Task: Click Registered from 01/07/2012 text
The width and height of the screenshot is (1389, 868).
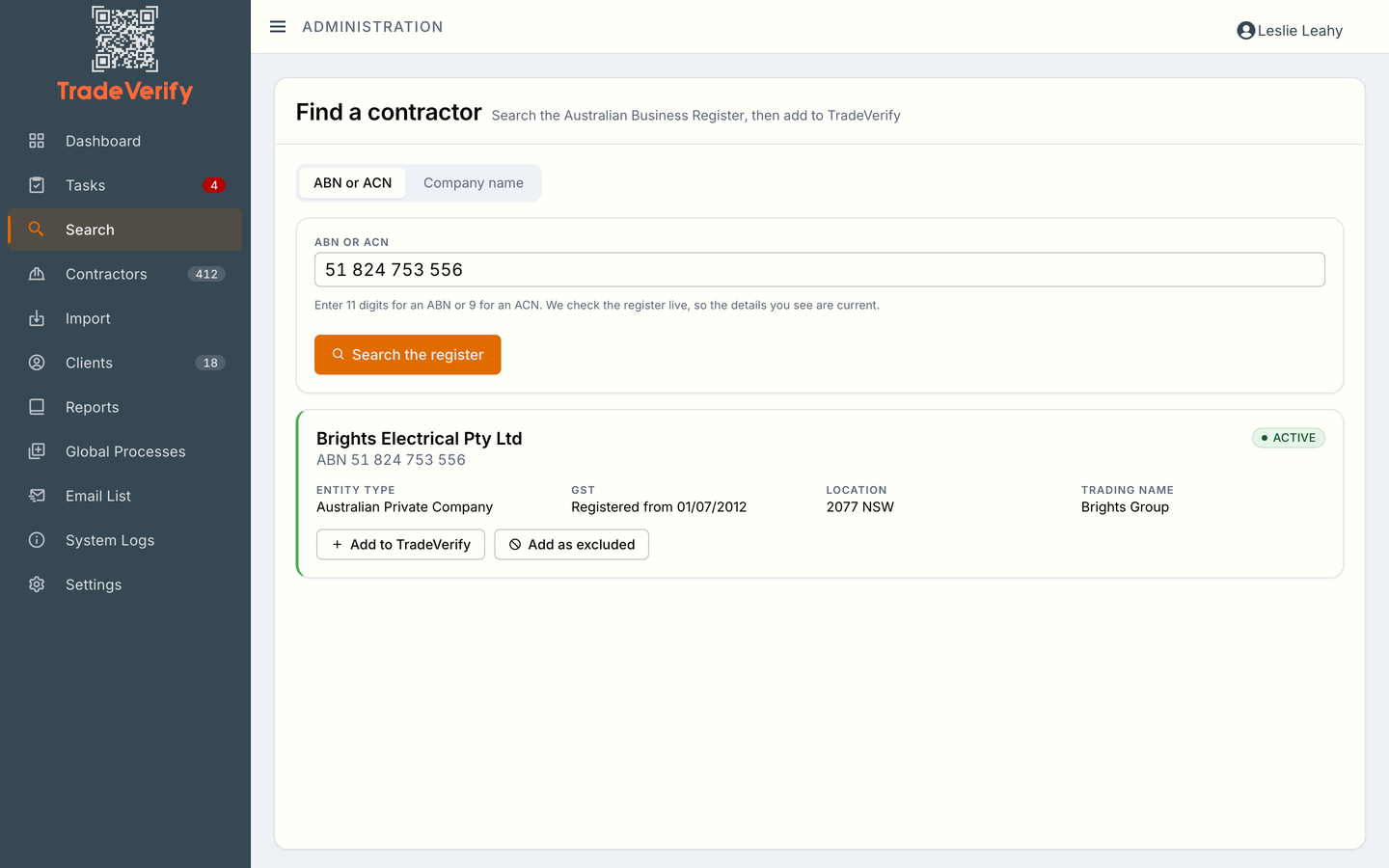Action: coord(659,507)
